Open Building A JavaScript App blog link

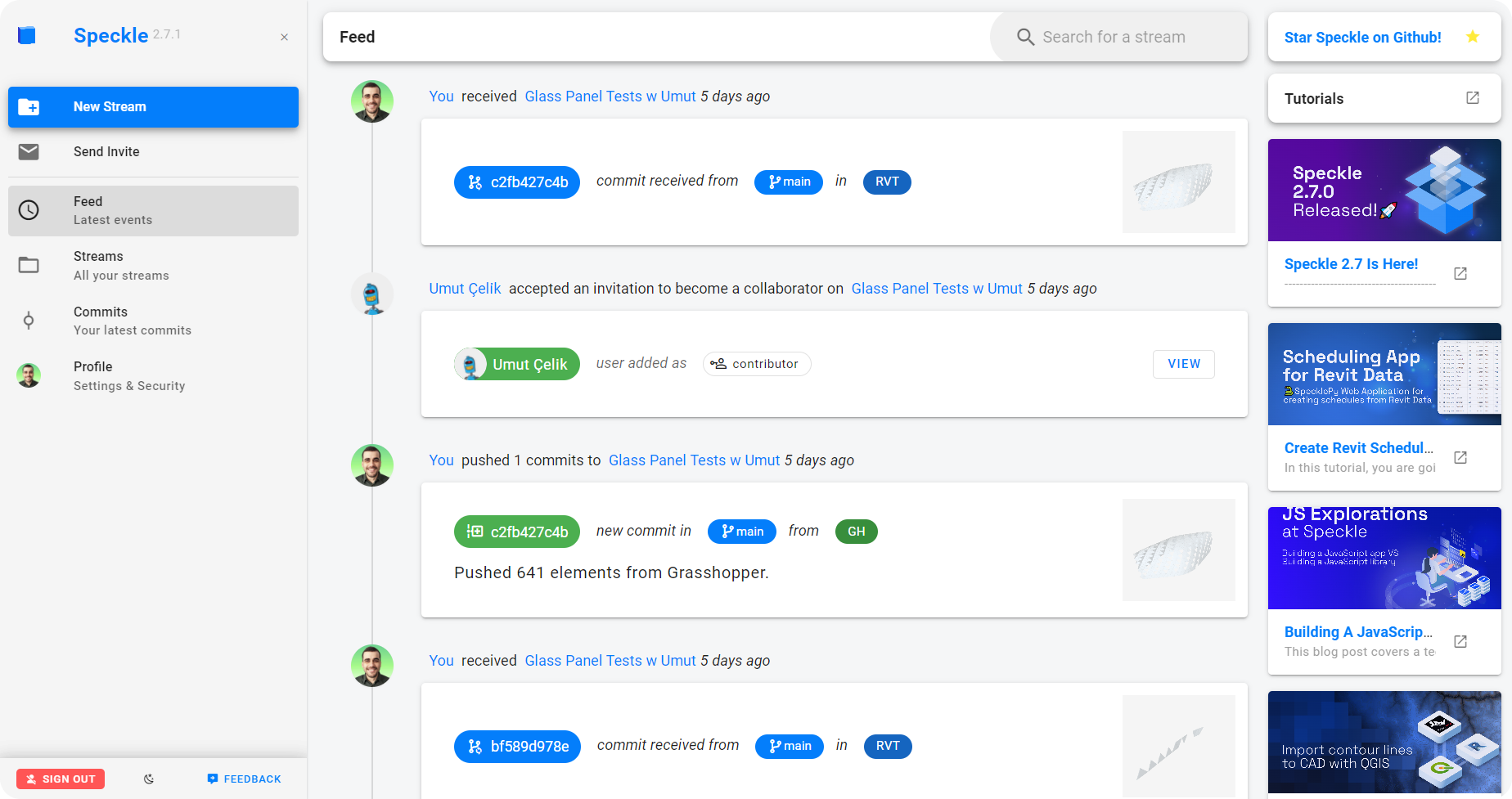(x=1359, y=632)
